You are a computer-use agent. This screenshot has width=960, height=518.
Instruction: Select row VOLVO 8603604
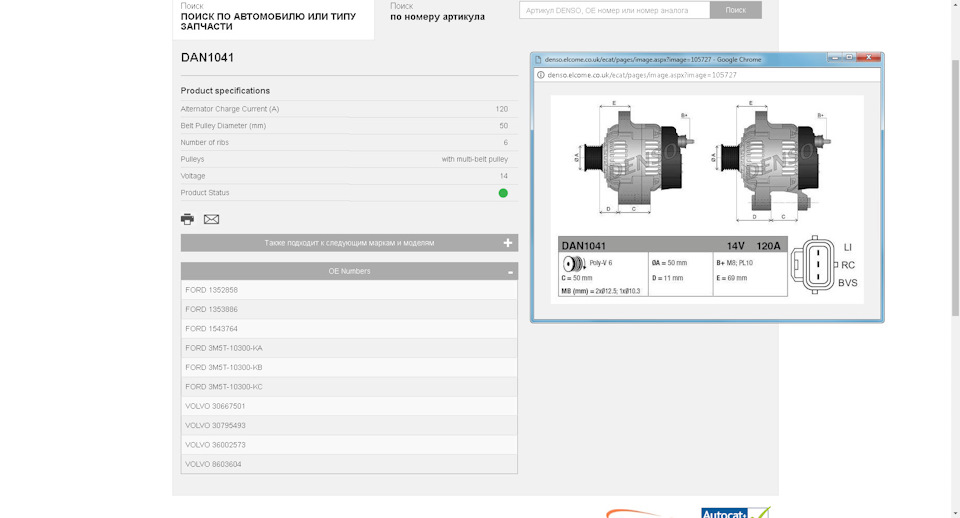(349, 464)
